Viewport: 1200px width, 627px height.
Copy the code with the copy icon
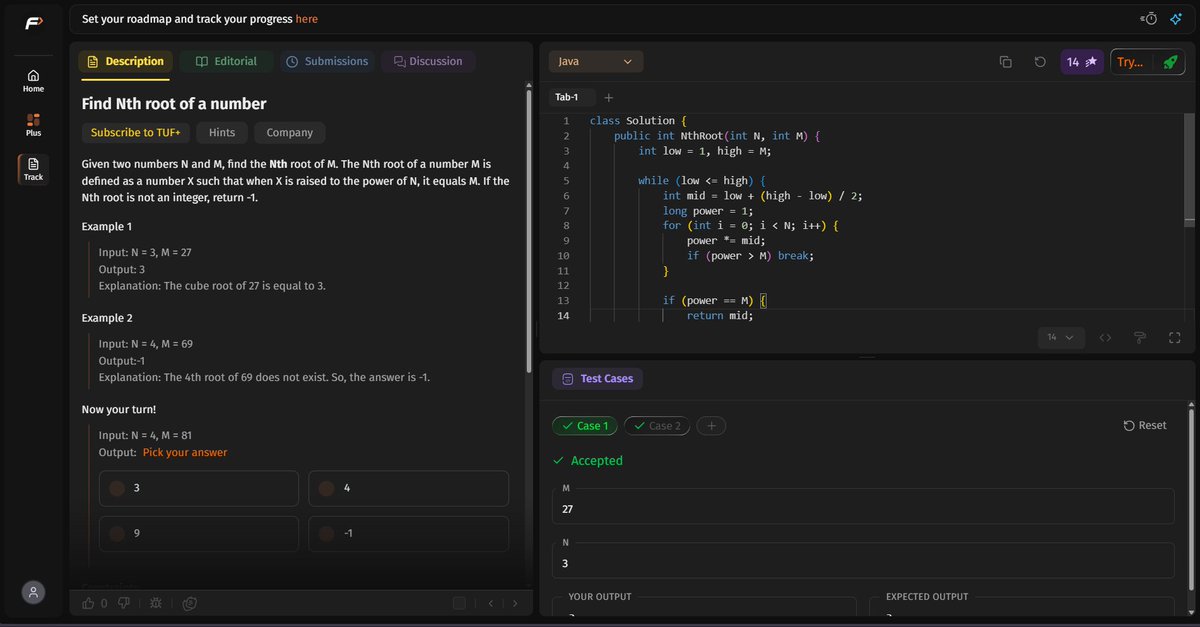[x=1006, y=62]
